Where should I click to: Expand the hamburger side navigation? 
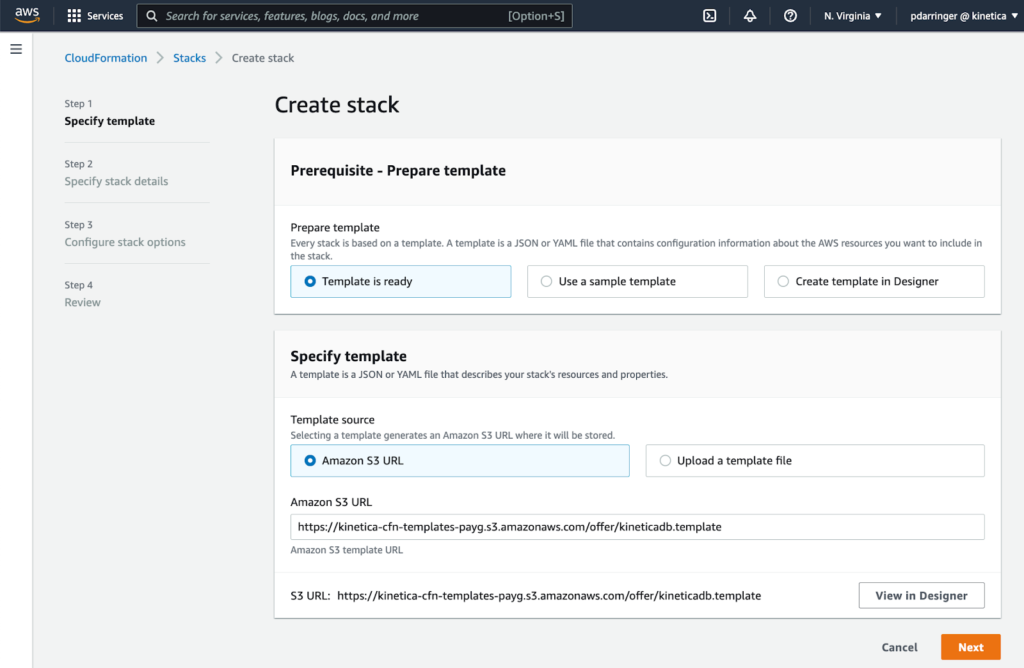16,49
